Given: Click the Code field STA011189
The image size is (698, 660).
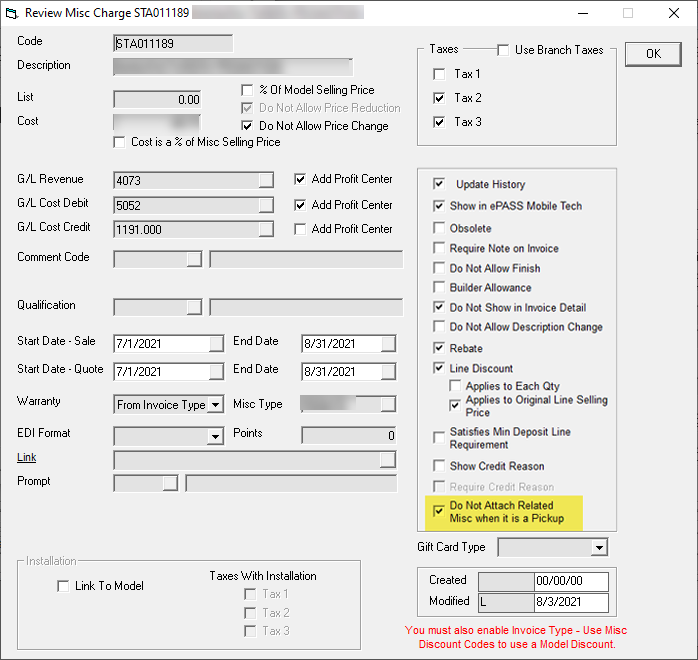Looking at the screenshot, I should 173,44.
